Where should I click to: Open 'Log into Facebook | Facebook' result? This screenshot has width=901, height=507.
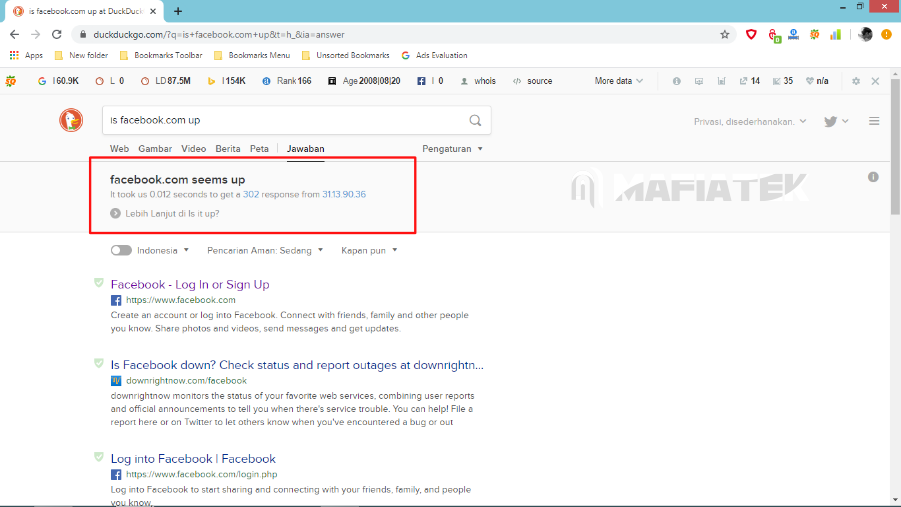coord(193,459)
